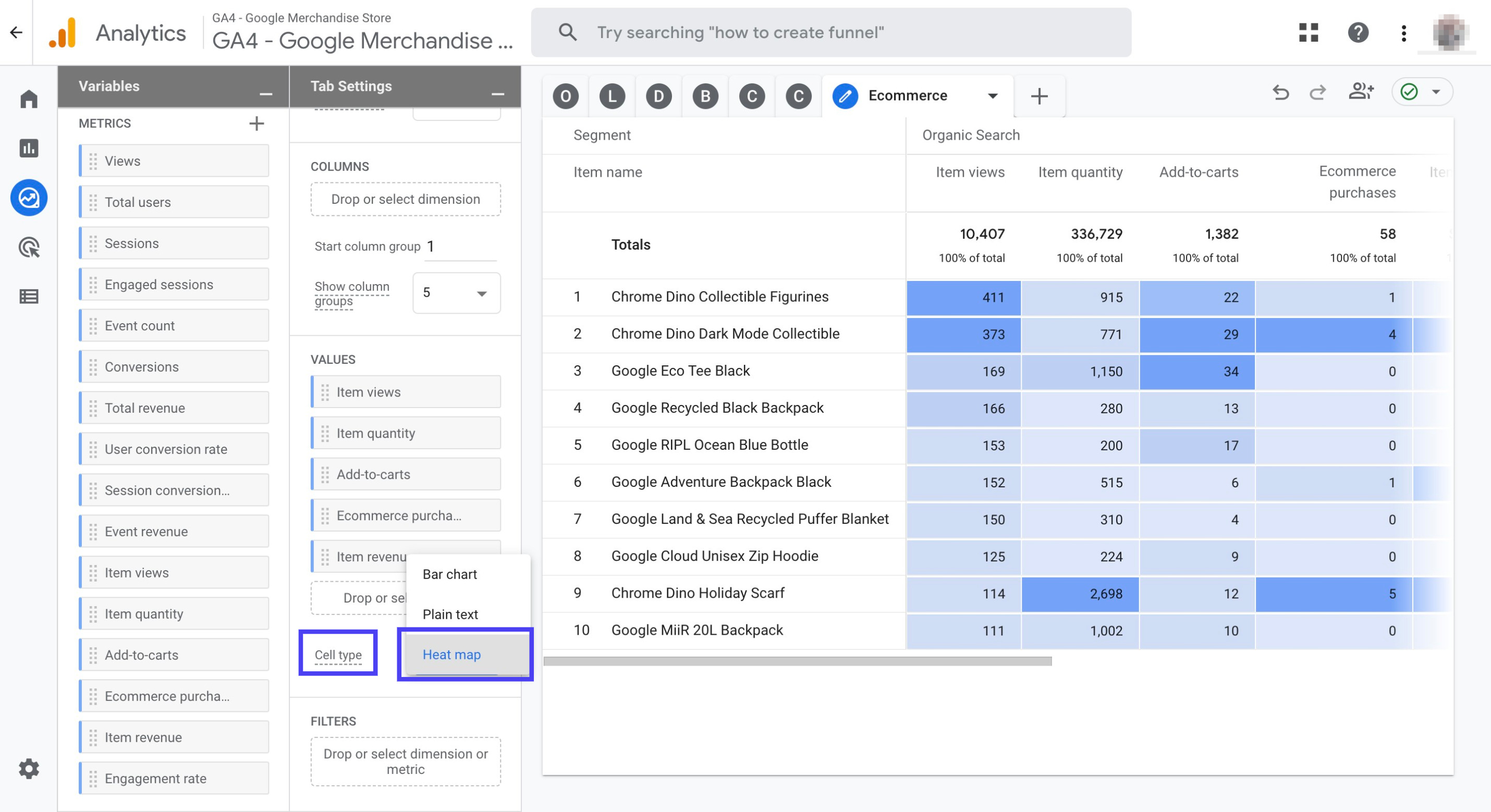Click the property name GA4 - Google Merchandise
This screenshot has height=812, width=1491.
(x=363, y=41)
